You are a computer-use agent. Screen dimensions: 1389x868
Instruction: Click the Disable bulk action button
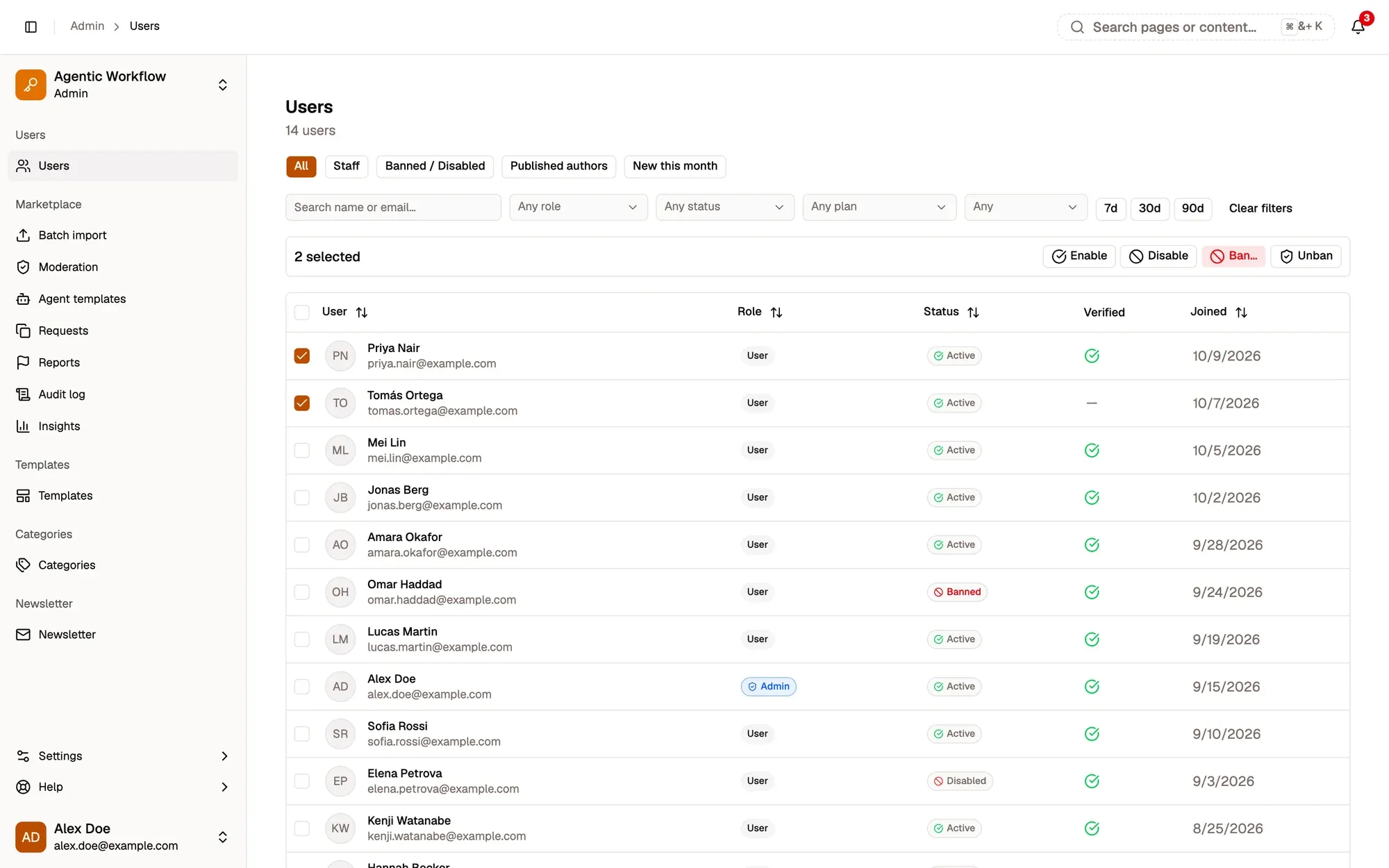coord(1158,256)
